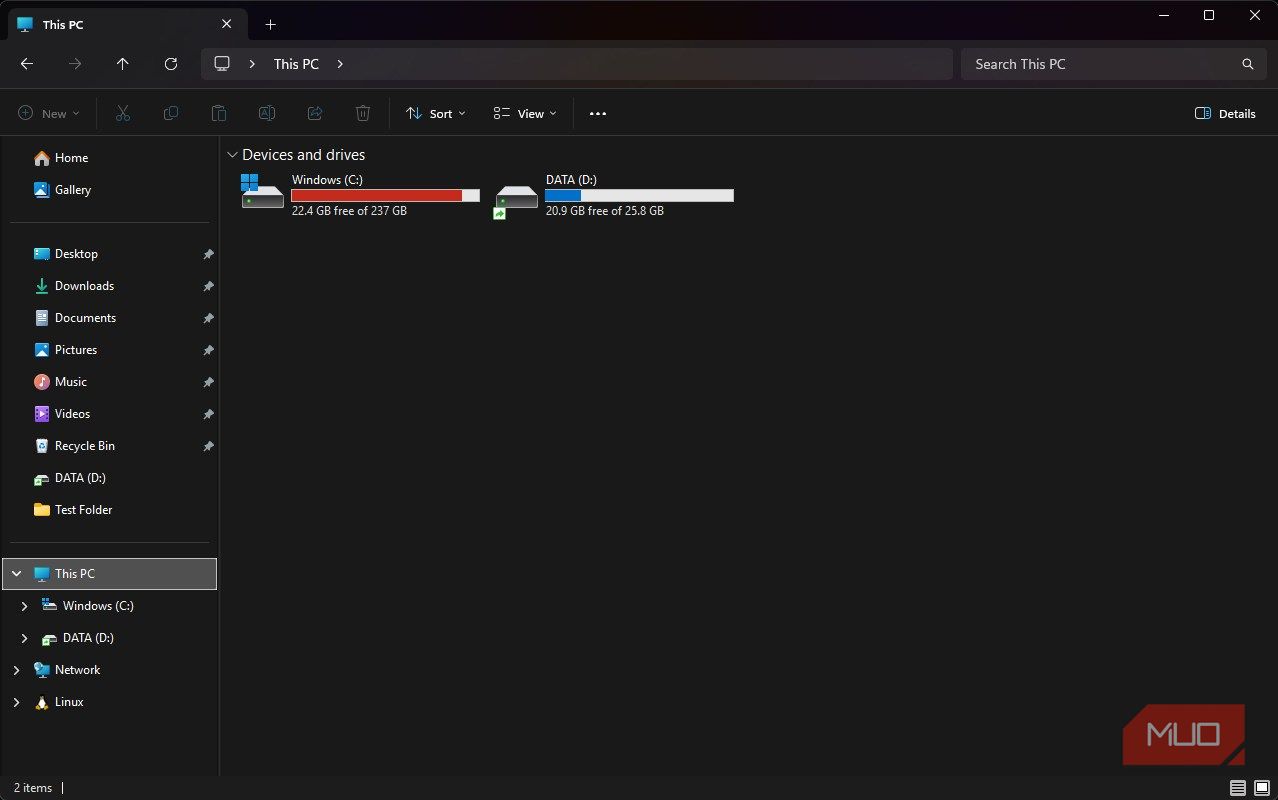Switch to large icons view in status bar
The image size is (1278, 800).
click(x=1262, y=788)
